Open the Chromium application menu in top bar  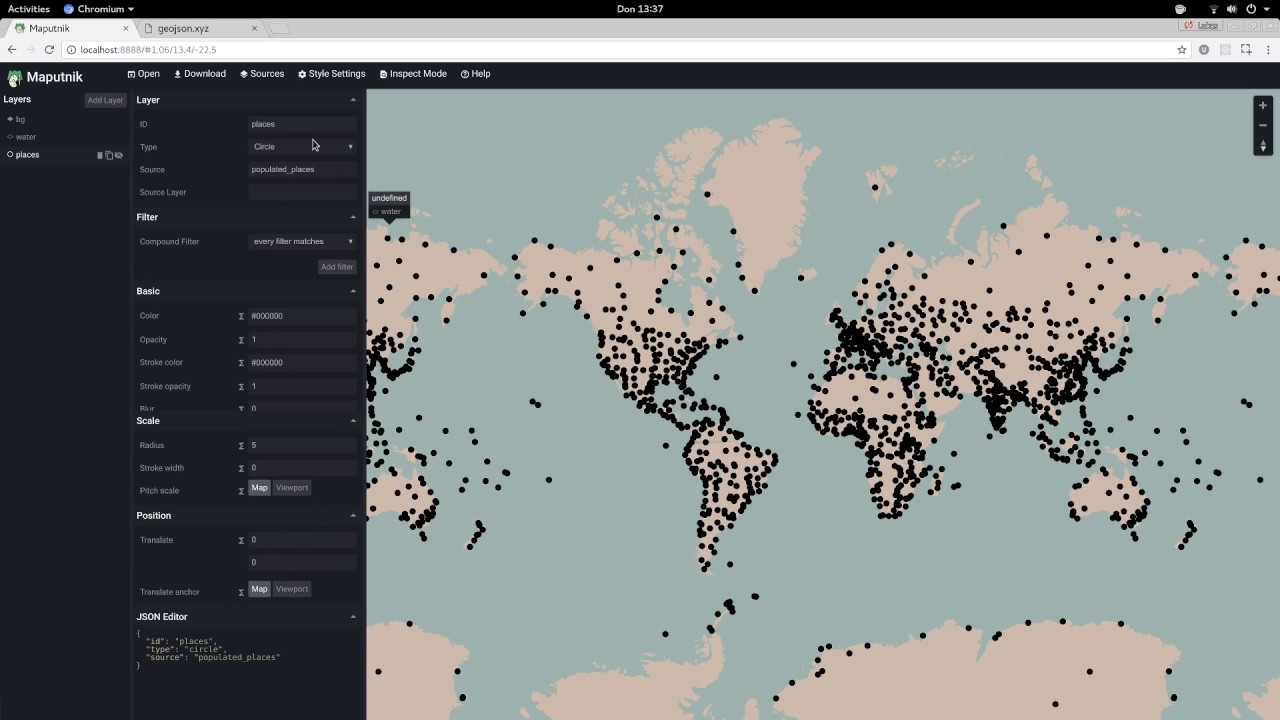click(99, 9)
